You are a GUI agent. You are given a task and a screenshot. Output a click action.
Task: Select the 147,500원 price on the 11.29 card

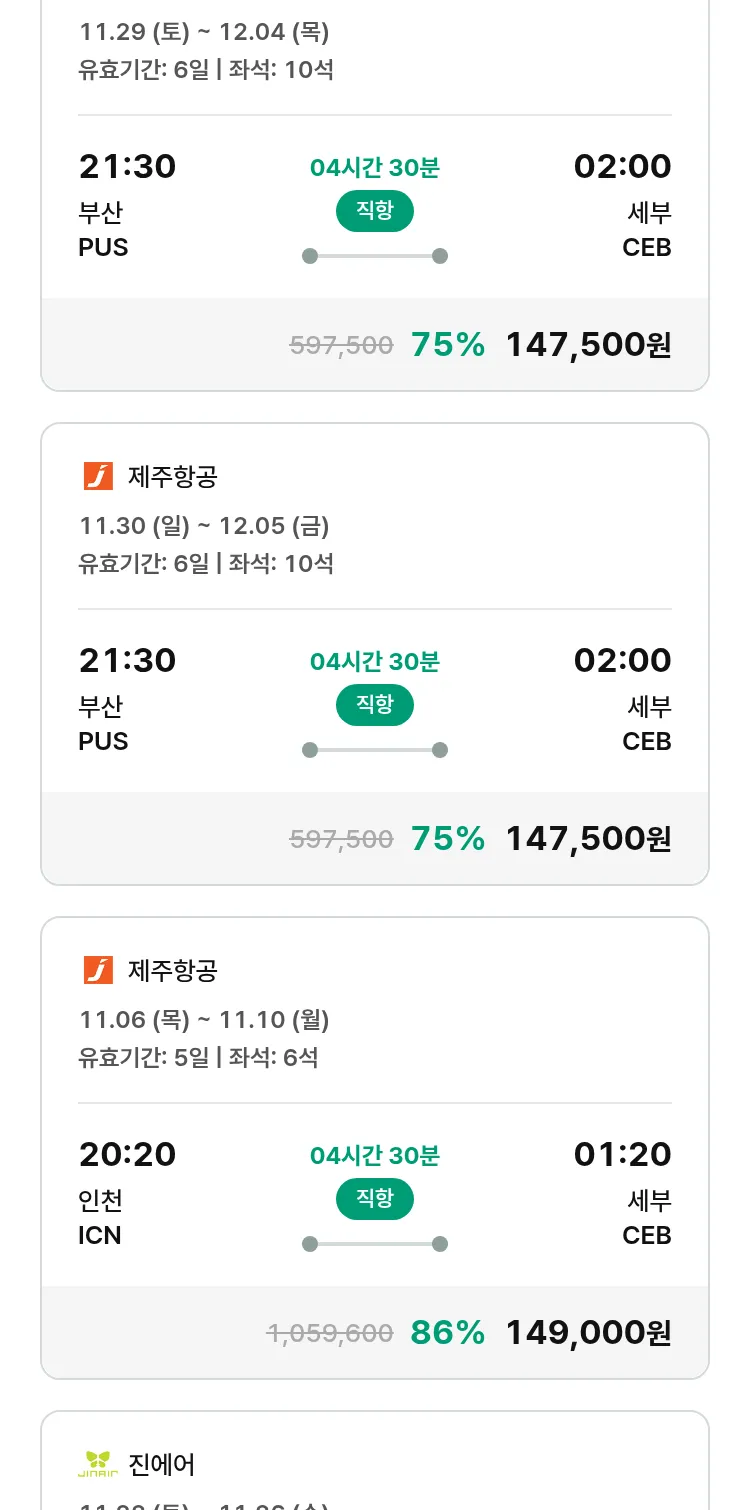point(588,345)
